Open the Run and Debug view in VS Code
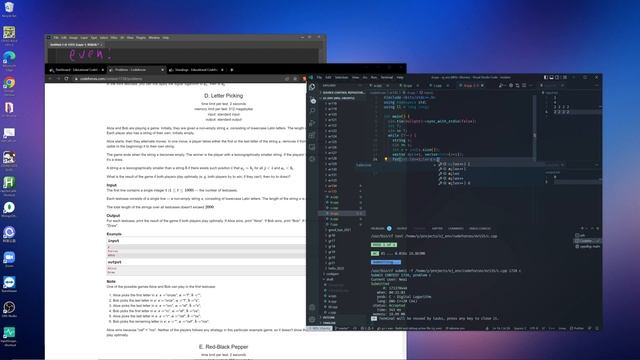The width and height of the screenshot is (640, 360). [x=313, y=123]
